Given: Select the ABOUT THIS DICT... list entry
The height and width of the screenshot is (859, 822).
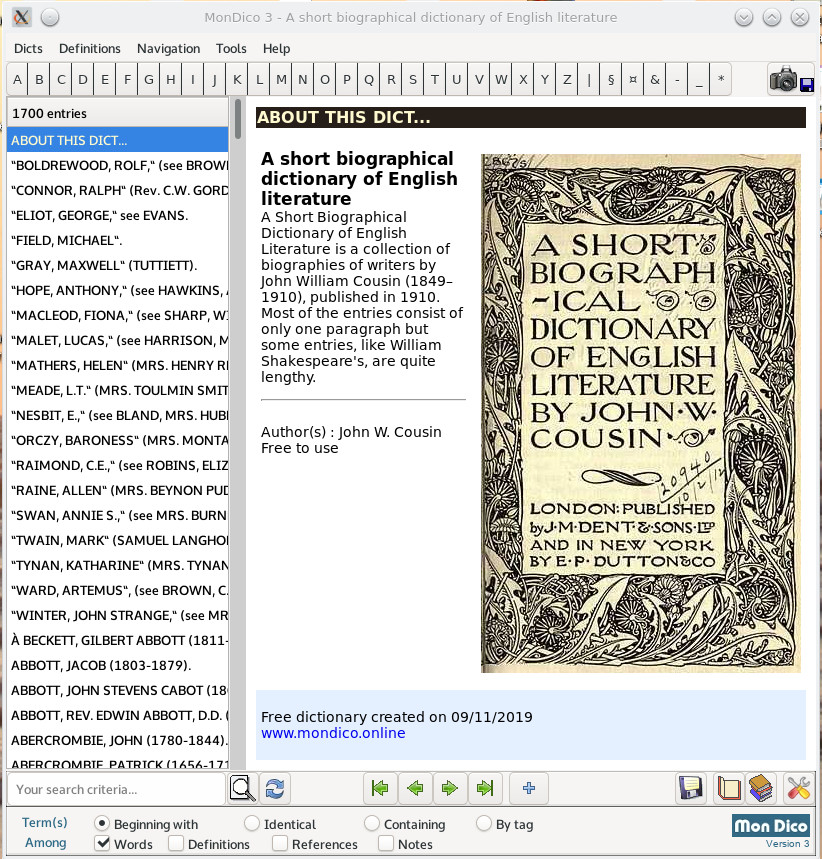Looking at the screenshot, I should point(118,140).
